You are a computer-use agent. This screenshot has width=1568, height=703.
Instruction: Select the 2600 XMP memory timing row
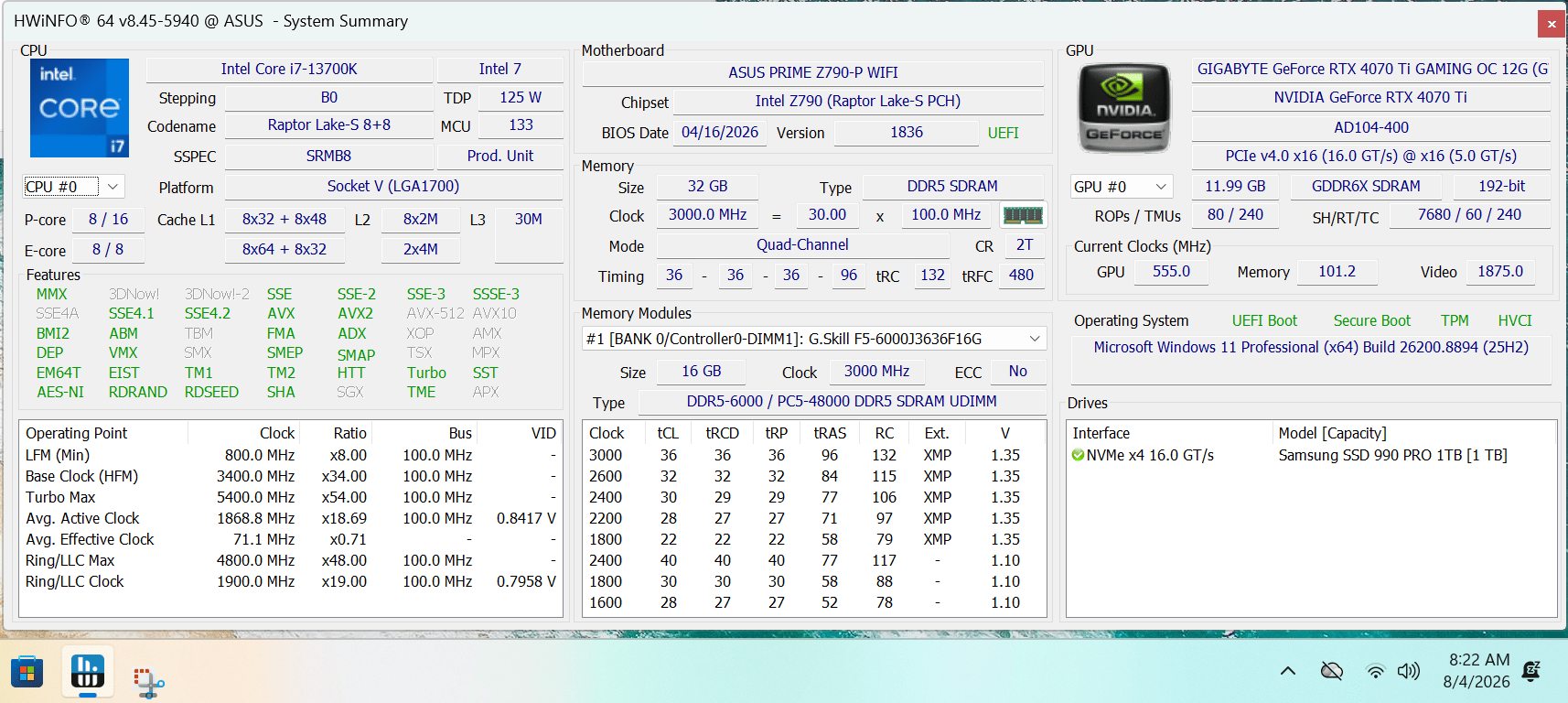(x=814, y=476)
